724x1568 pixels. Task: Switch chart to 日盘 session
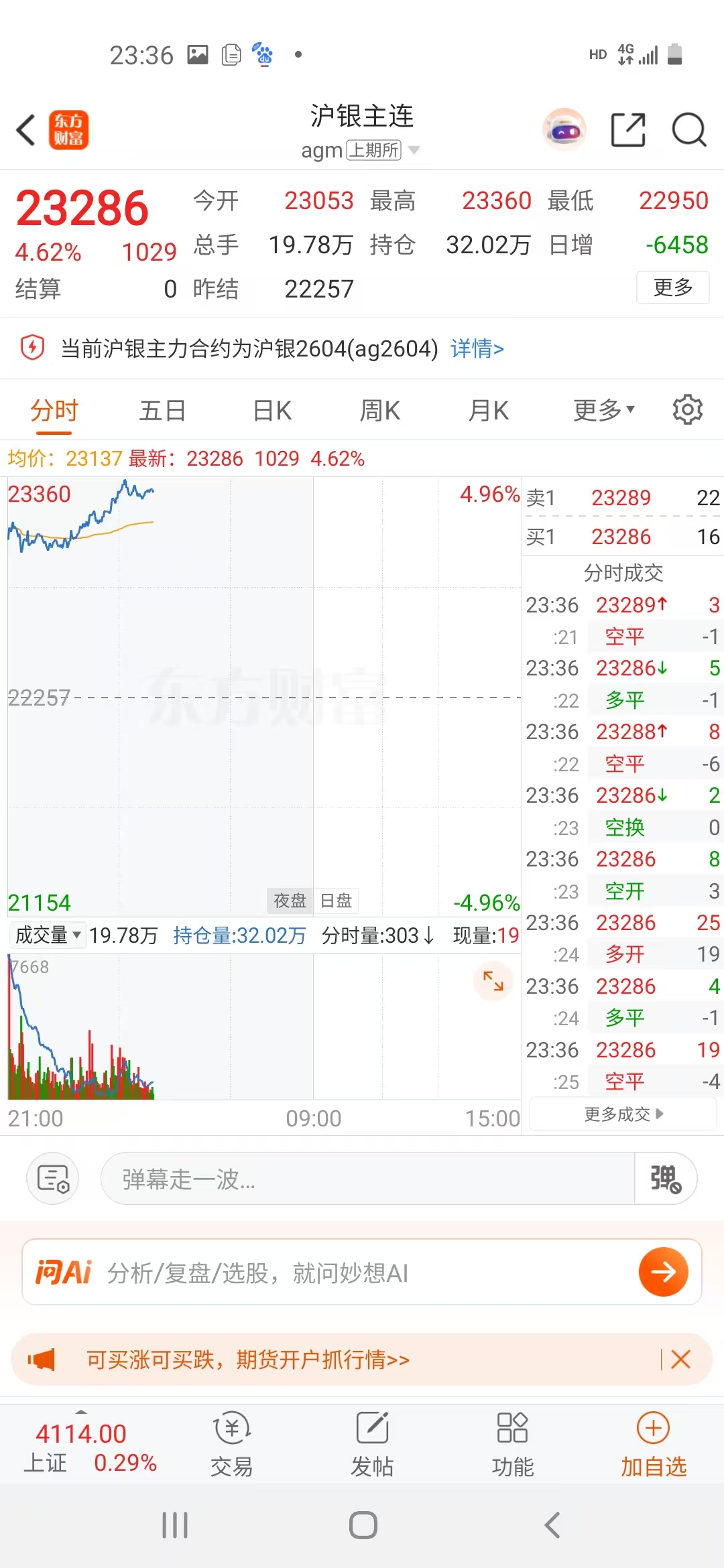click(336, 901)
